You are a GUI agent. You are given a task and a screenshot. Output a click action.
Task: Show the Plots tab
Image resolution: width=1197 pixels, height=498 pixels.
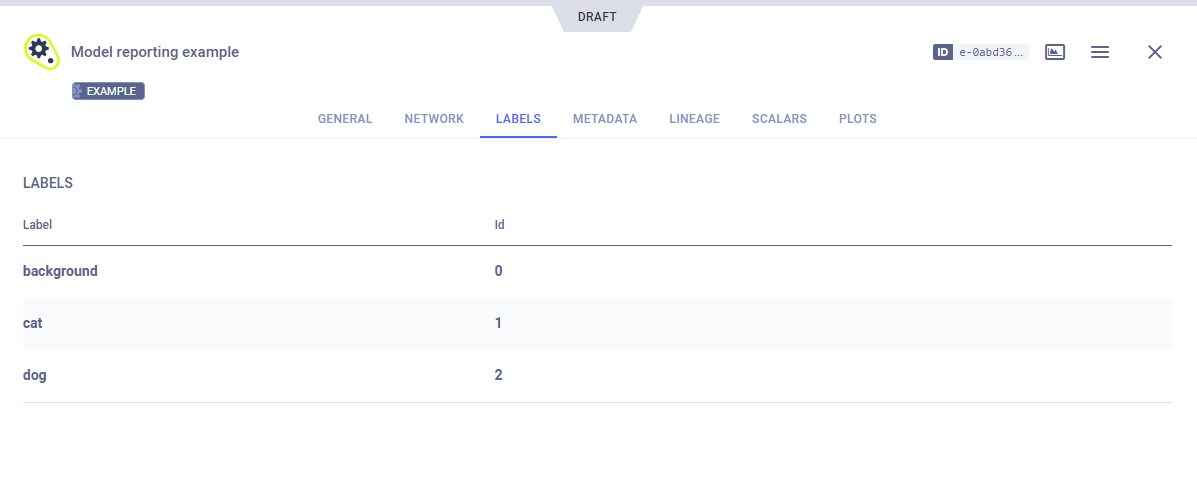click(858, 119)
